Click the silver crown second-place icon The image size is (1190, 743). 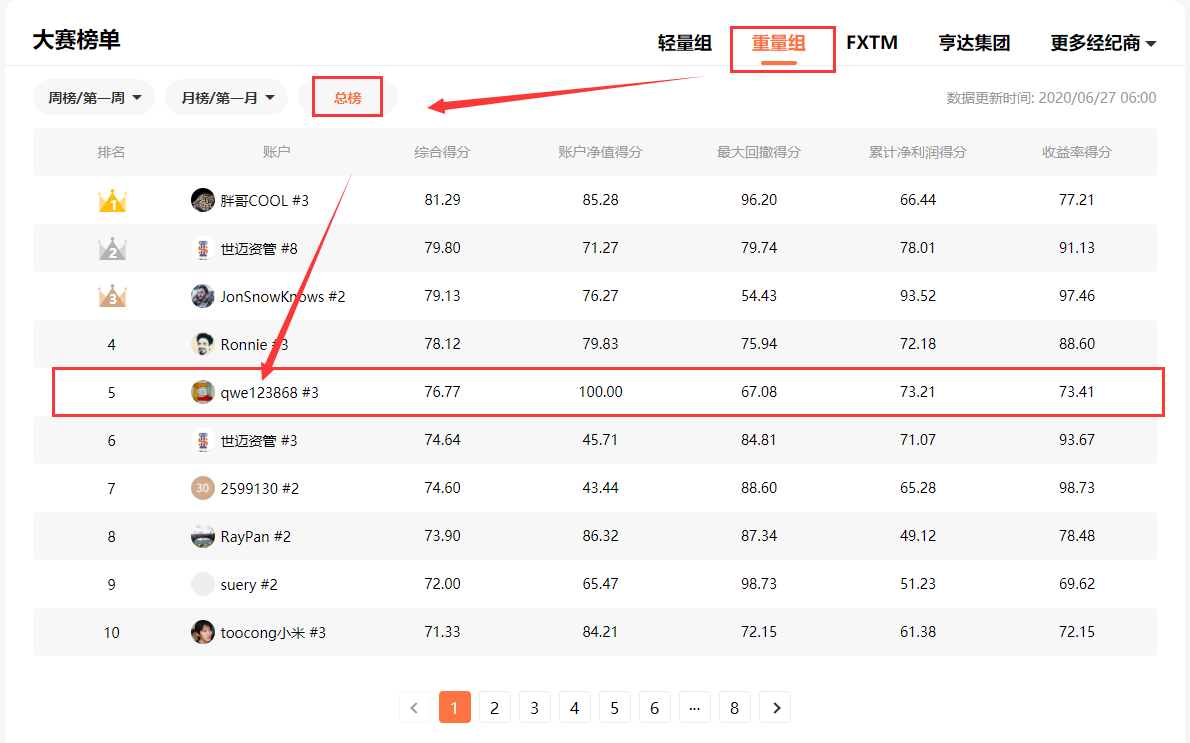(x=112, y=249)
